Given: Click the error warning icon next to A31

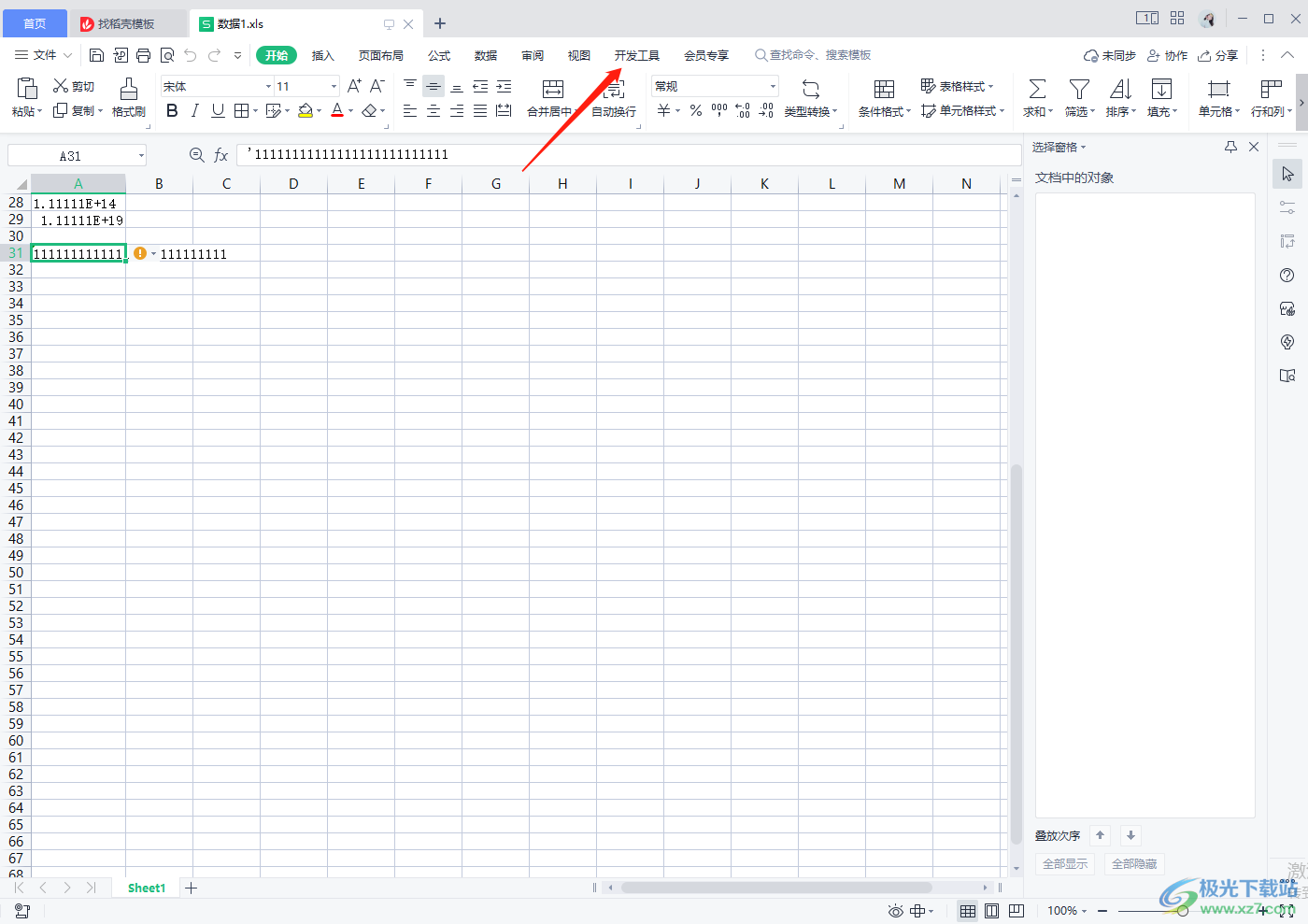Looking at the screenshot, I should (x=140, y=253).
